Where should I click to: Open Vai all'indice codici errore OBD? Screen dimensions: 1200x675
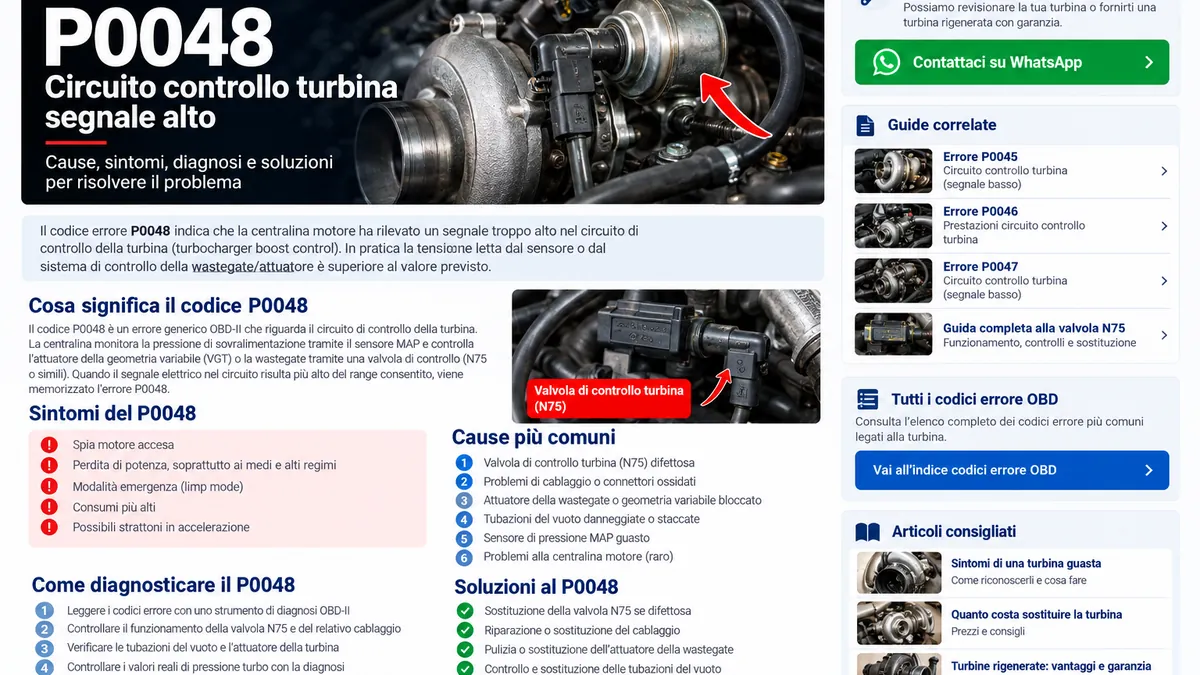tap(1011, 470)
